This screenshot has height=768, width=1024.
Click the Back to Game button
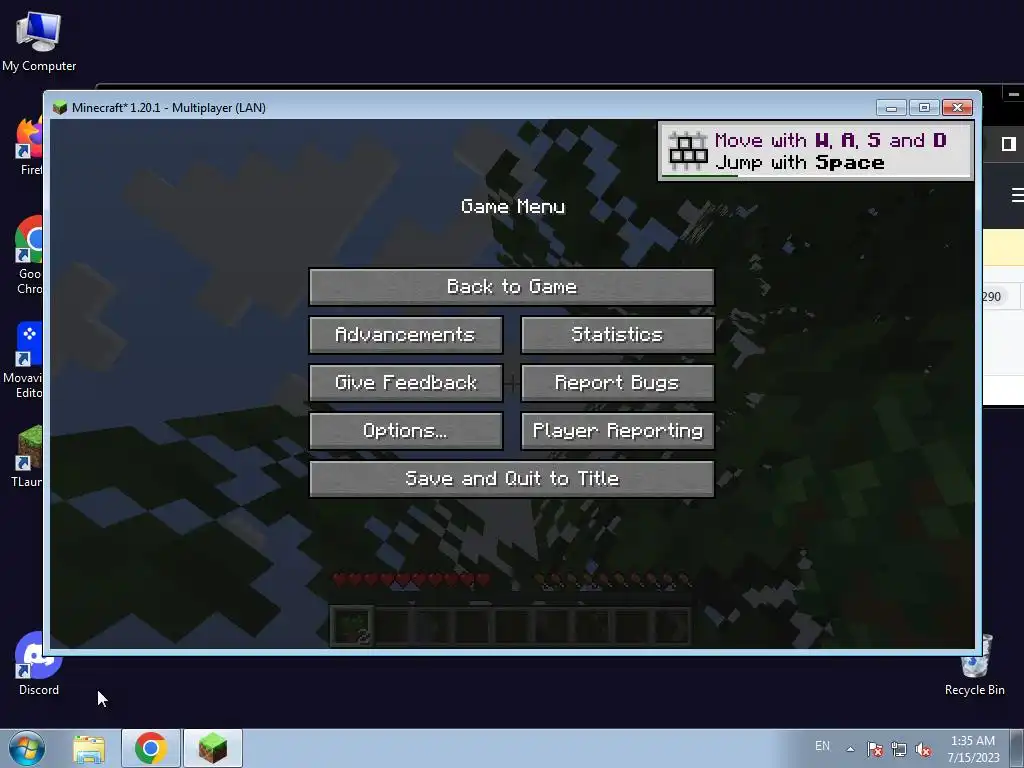511,287
